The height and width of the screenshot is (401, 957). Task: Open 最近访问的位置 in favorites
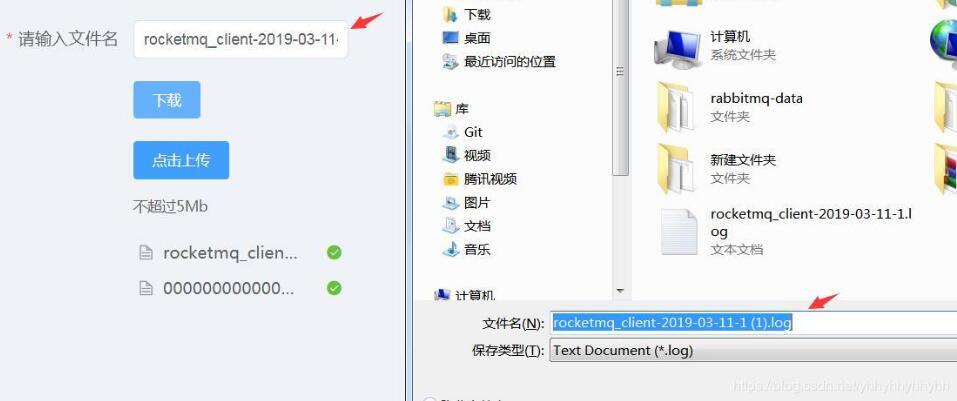(499, 61)
